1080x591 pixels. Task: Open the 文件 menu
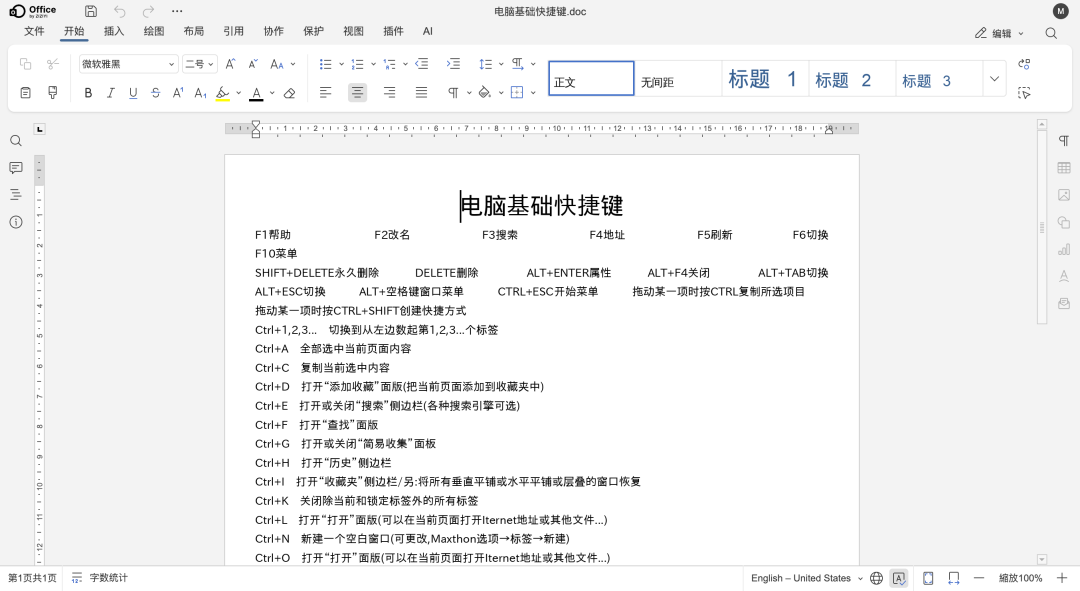34,31
